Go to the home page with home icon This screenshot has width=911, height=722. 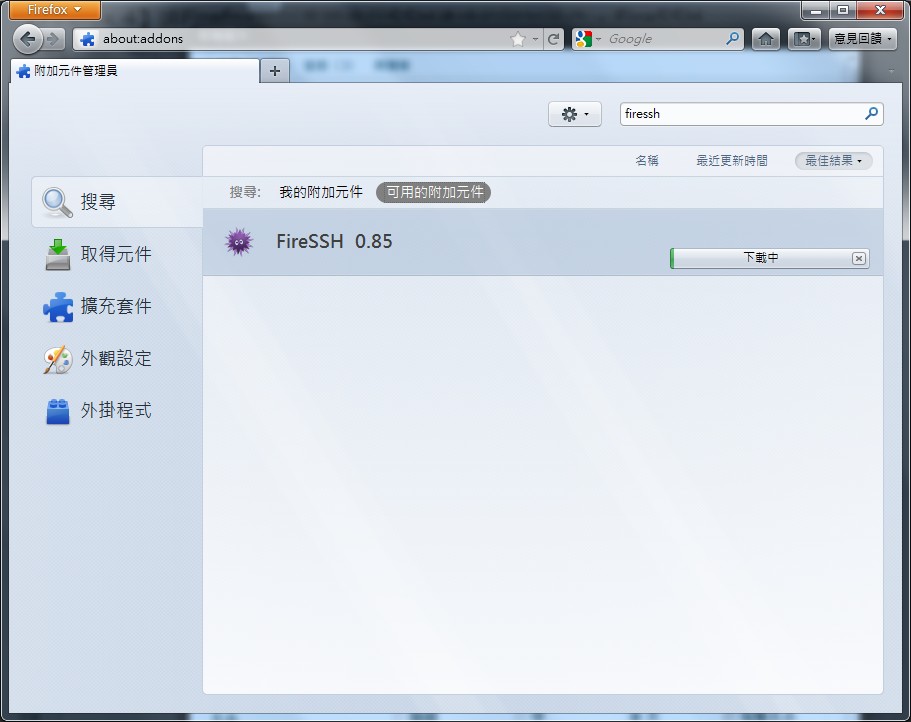pos(766,39)
